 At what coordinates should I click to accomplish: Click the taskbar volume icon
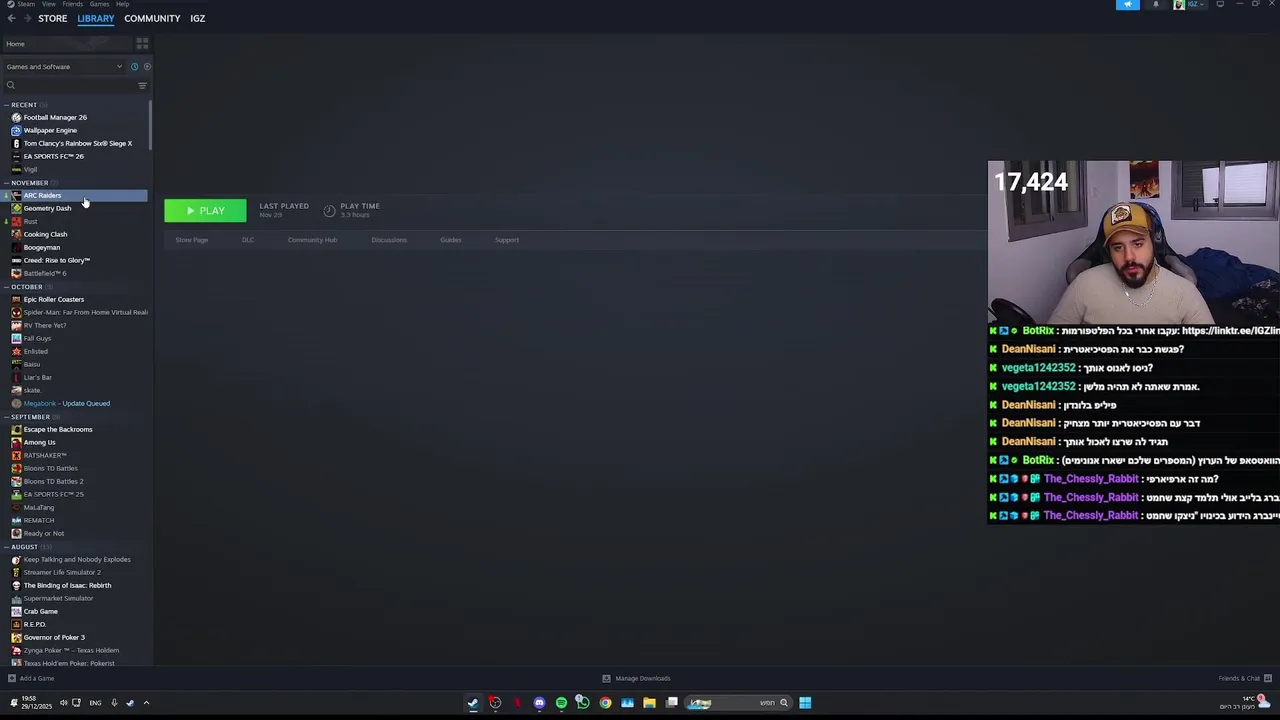[64, 703]
